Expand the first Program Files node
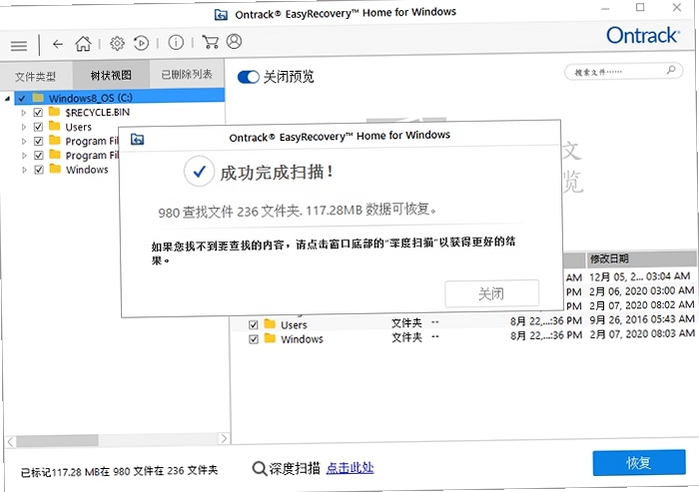Image resolution: width=699 pixels, height=492 pixels. [x=24, y=141]
